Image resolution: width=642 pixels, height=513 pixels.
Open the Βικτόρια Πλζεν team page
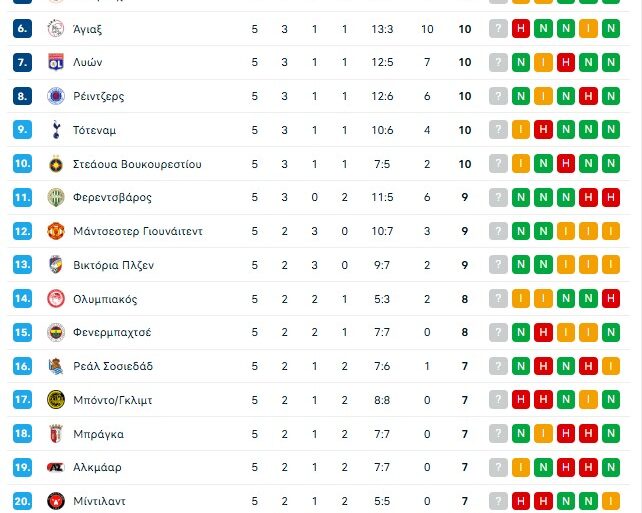(x=113, y=265)
